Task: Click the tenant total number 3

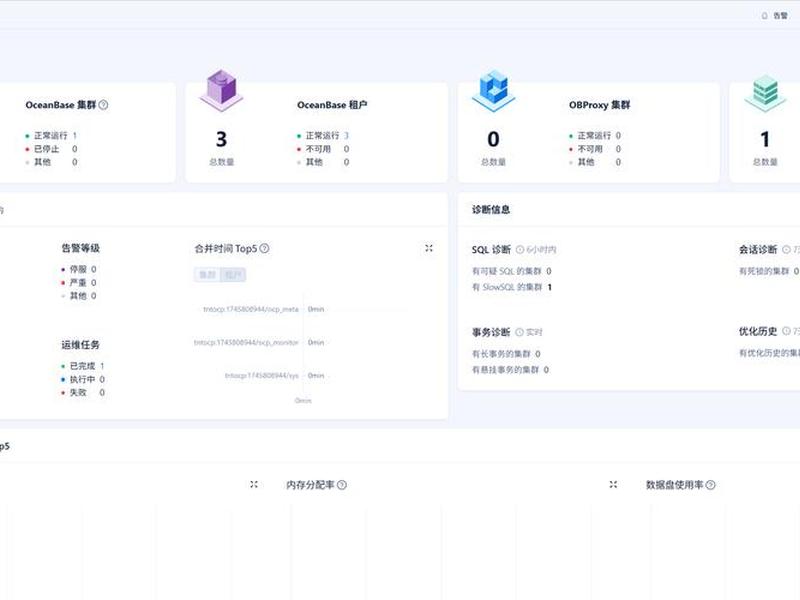Action: [221, 139]
